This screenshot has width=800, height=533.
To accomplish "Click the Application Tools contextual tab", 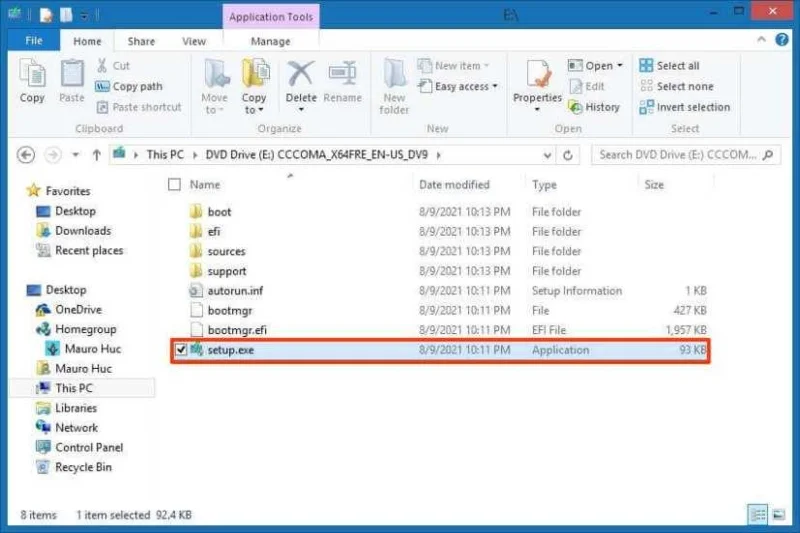I will coord(271,17).
